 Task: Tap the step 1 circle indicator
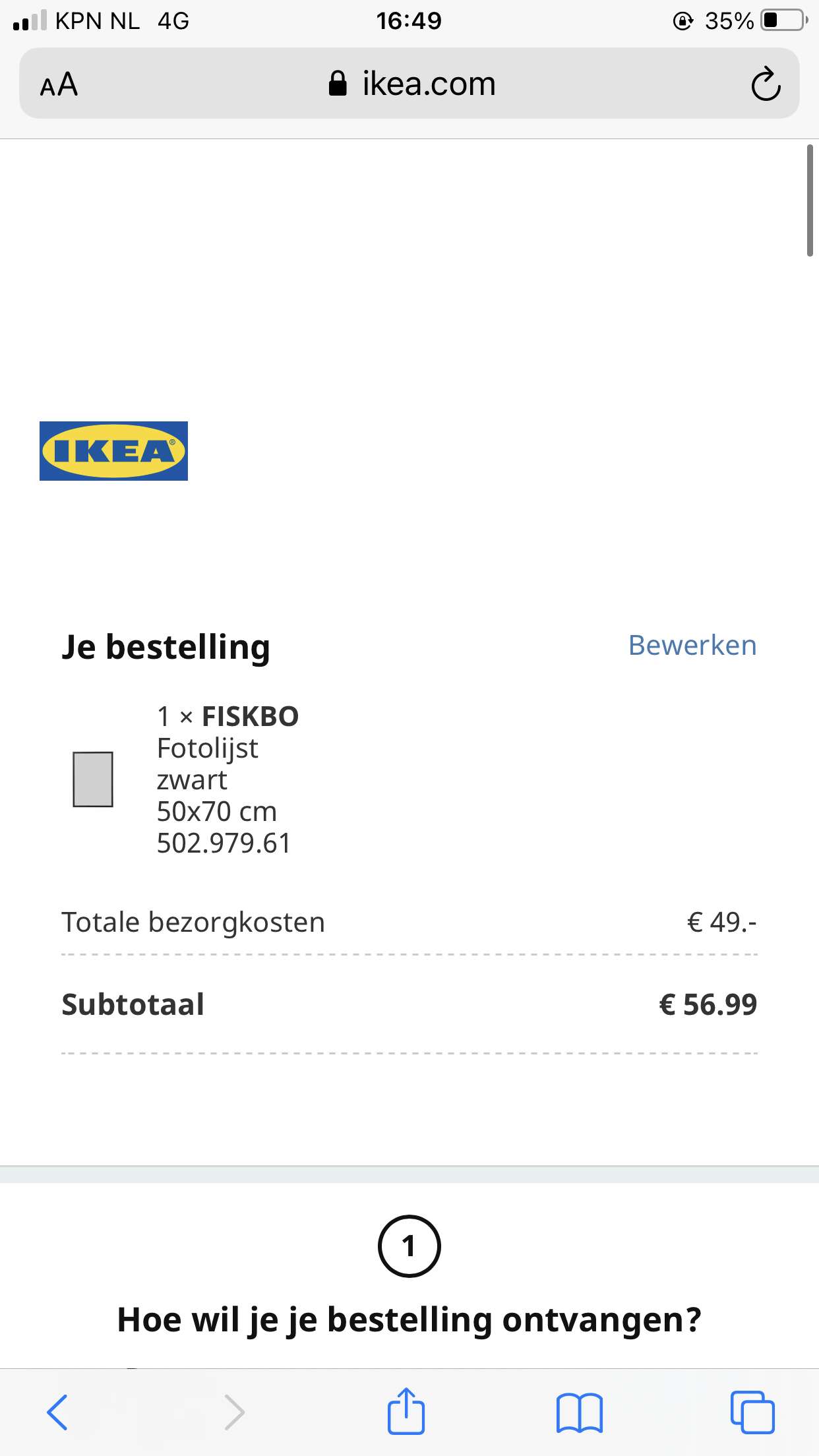409,1246
